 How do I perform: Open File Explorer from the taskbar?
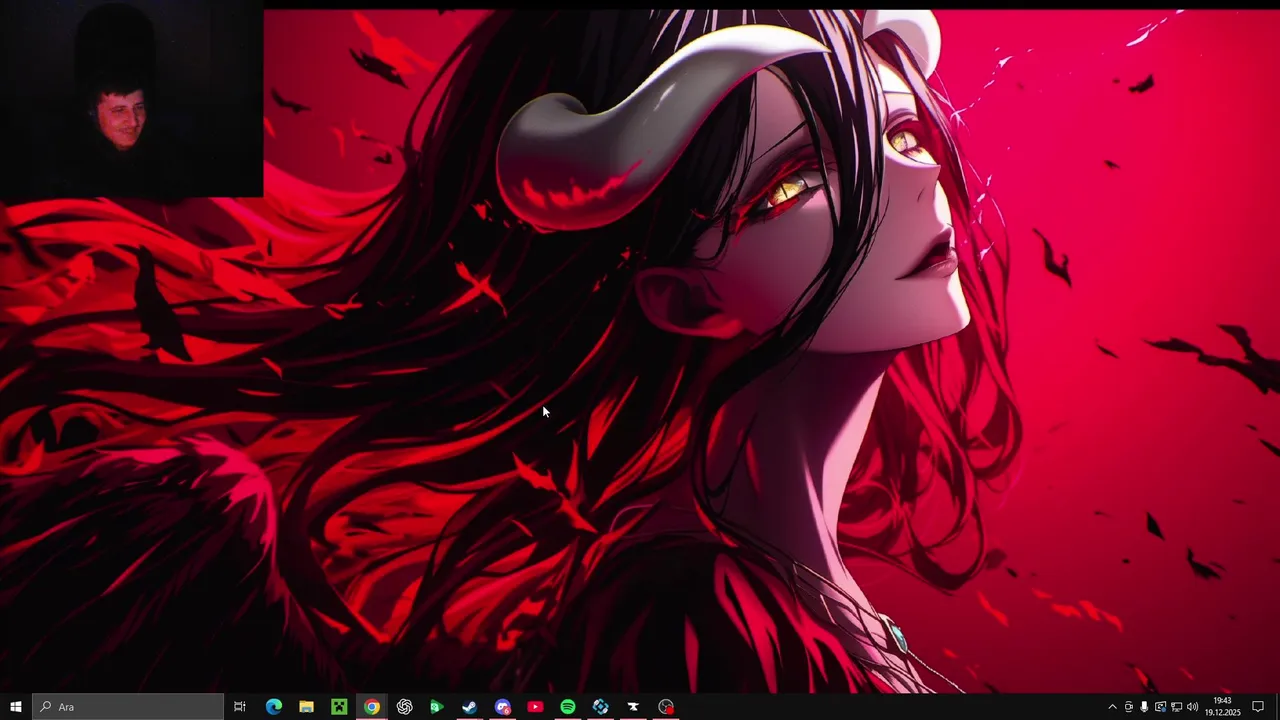(306, 707)
